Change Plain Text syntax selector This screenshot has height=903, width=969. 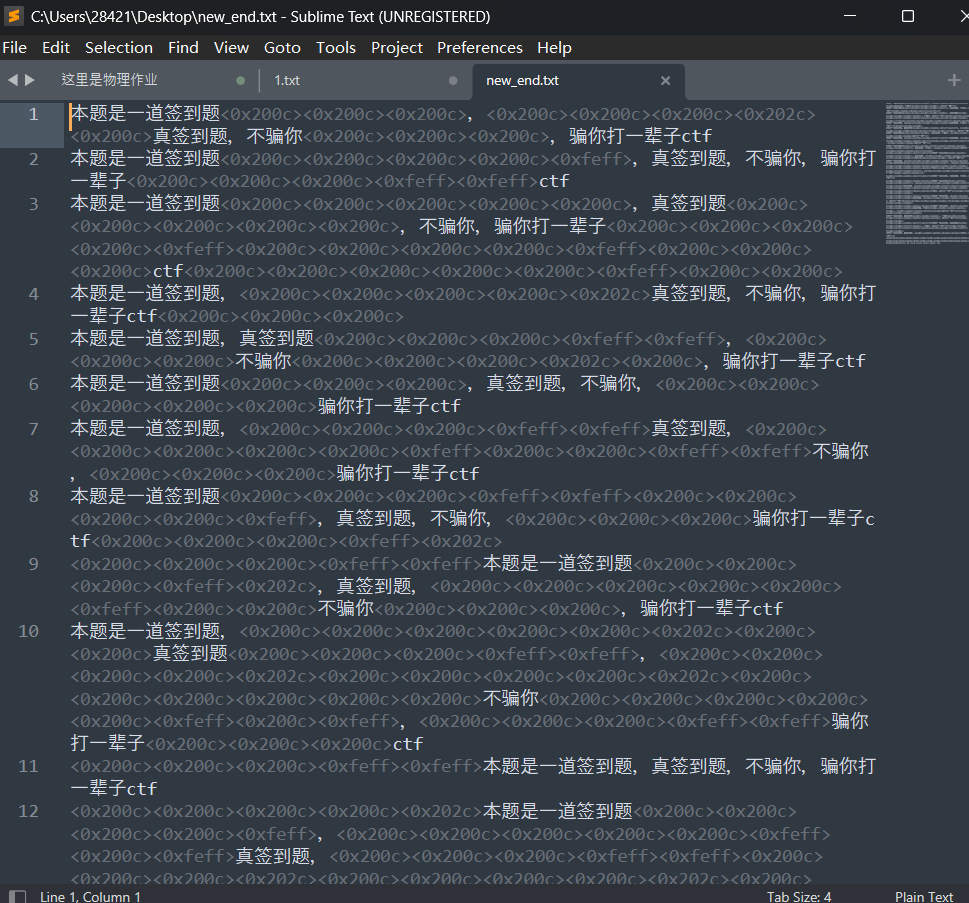pyautogui.click(x=924, y=896)
